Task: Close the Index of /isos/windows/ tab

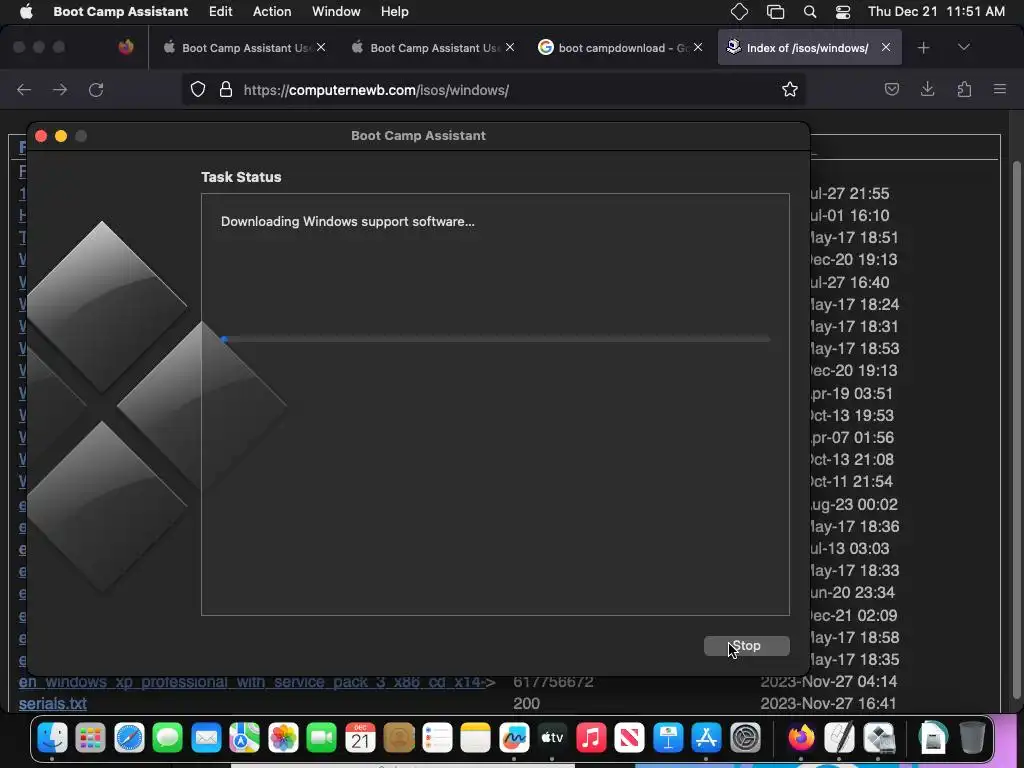Action: point(886,47)
